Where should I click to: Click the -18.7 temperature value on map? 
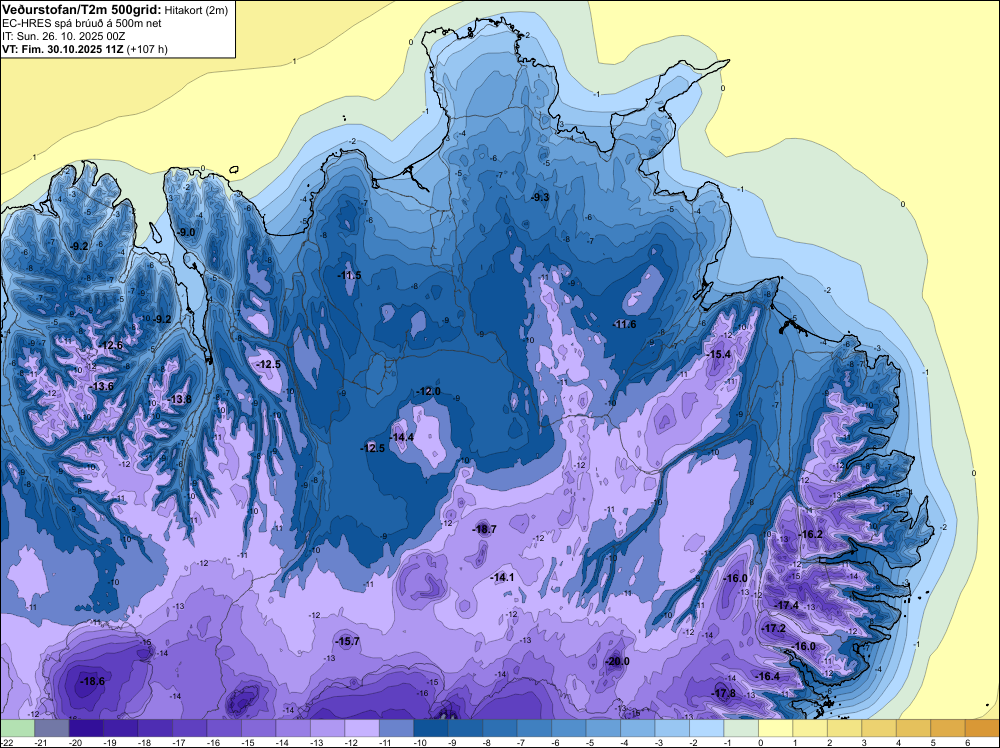[x=484, y=530]
